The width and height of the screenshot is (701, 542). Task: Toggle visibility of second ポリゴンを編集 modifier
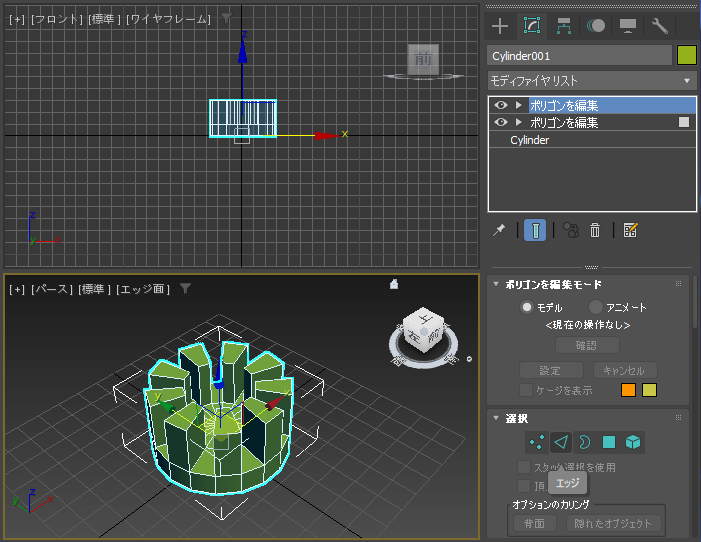[x=501, y=122]
